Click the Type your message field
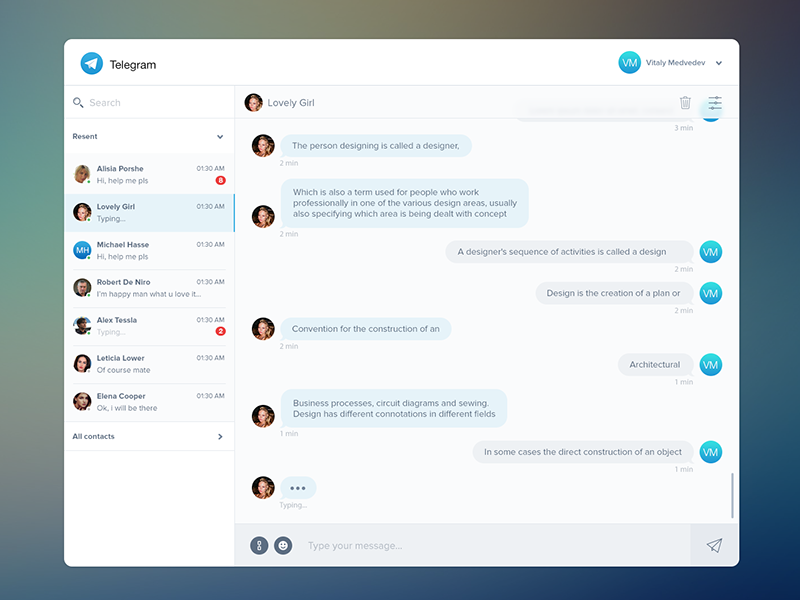 pyautogui.click(x=490, y=546)
